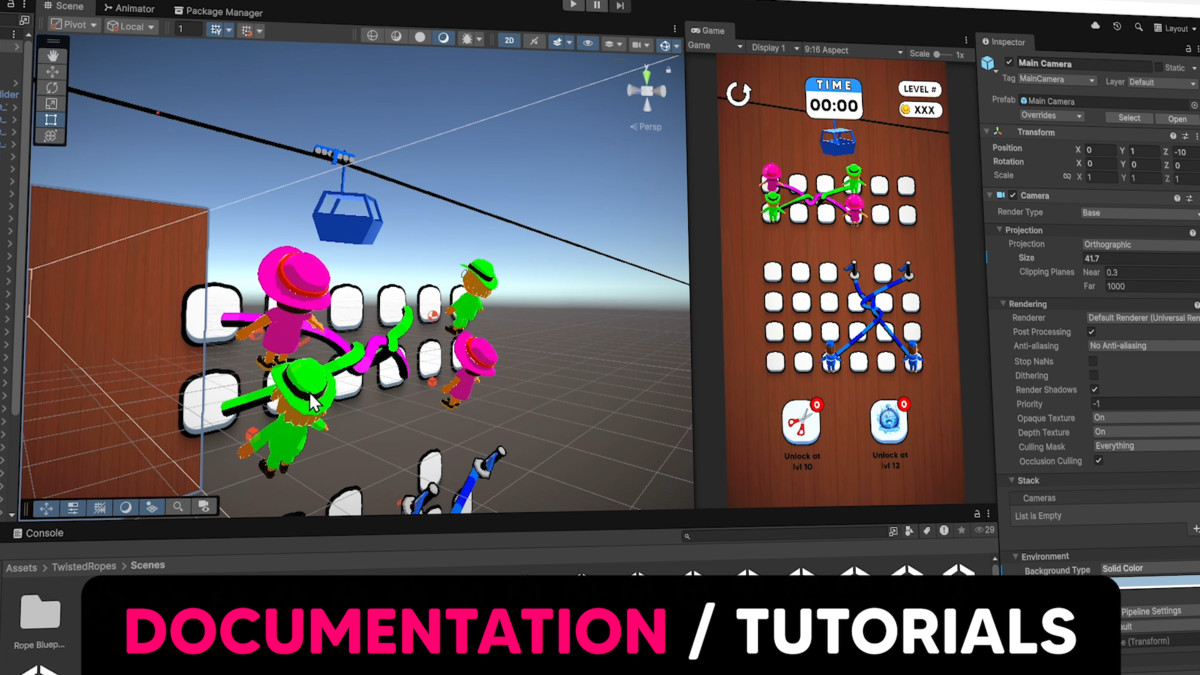1200x675 pixels.
Task: Click the Play button
Action: click(573, 4)
